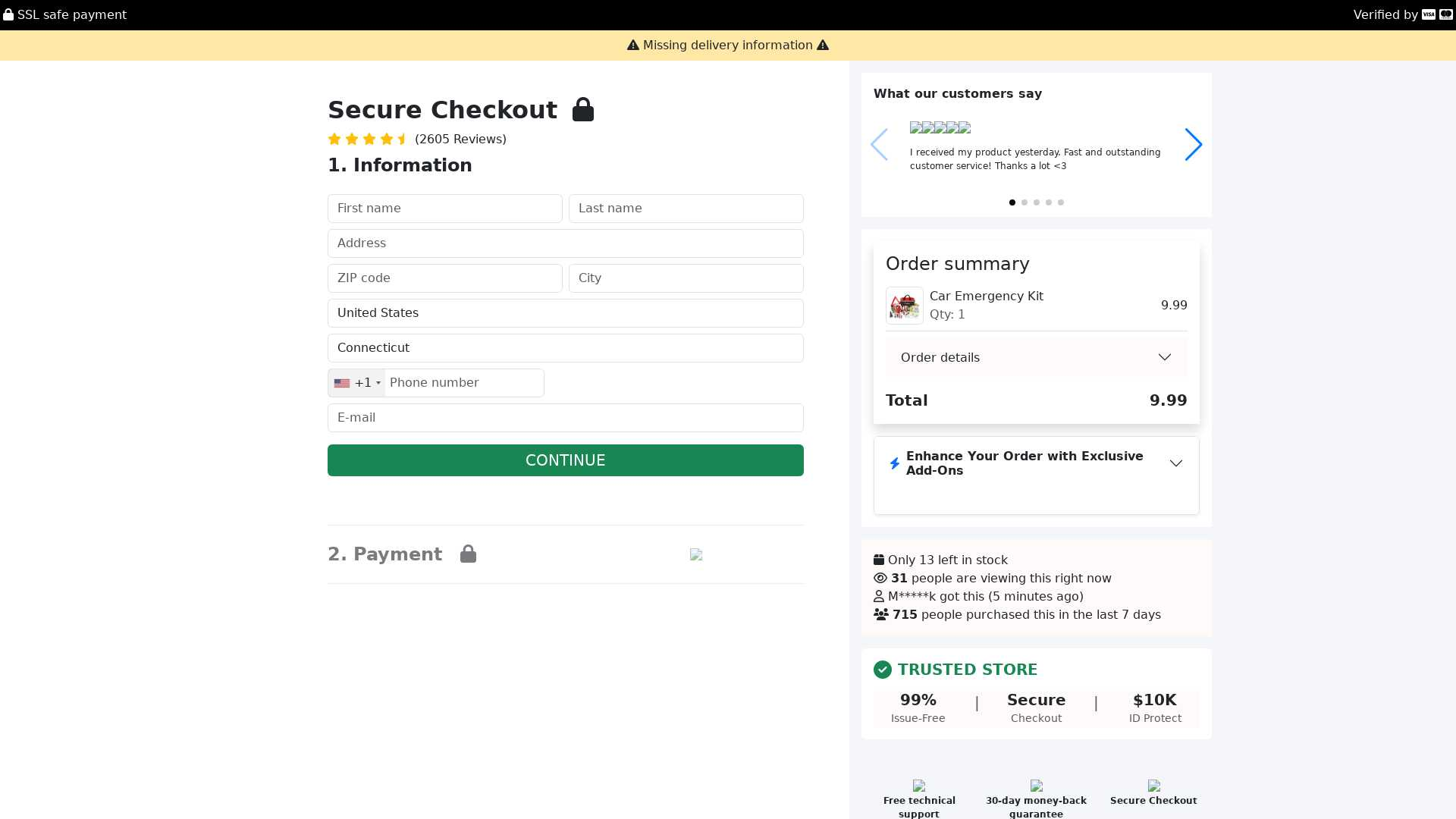Click the $10K ID Protect label
Screen dimensions: 1456x819
tap(1155, 708)
